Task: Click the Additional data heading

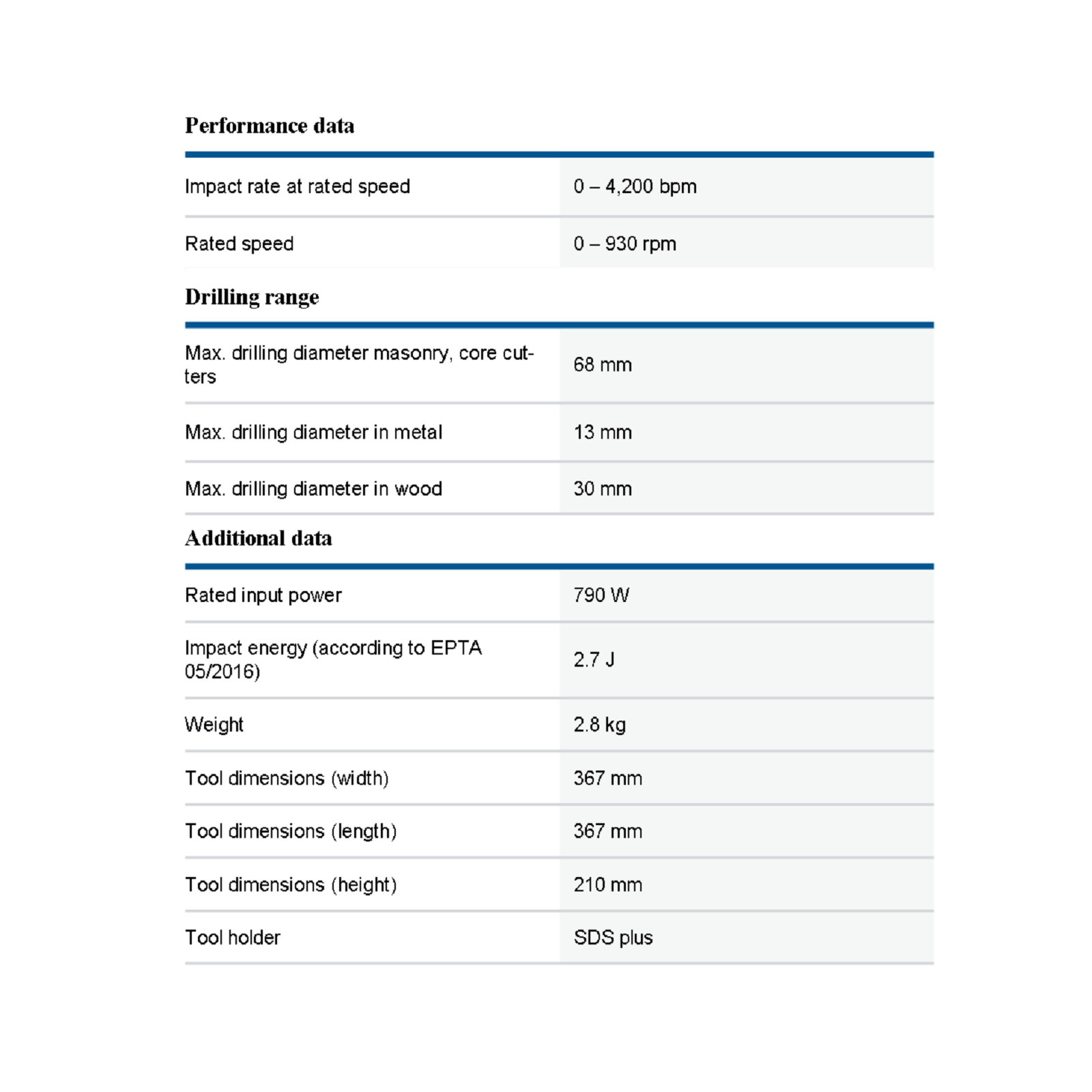Action: coord(258,538)
